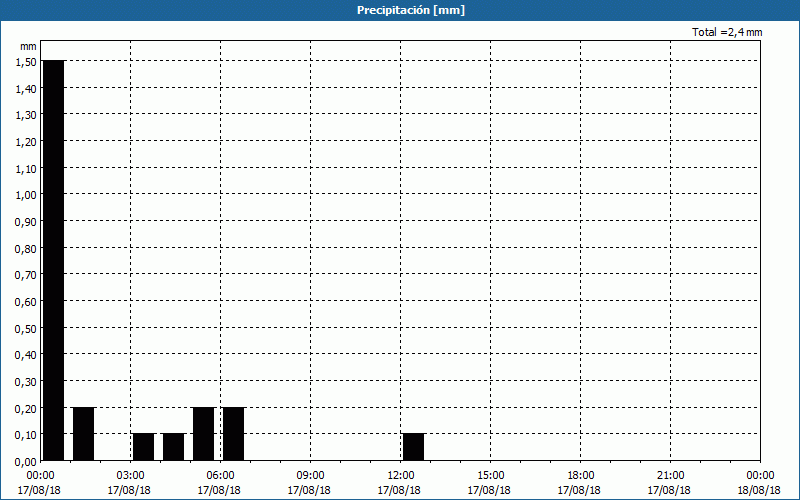Click the 00:00 label above 18/08/18

click(760, 476)
